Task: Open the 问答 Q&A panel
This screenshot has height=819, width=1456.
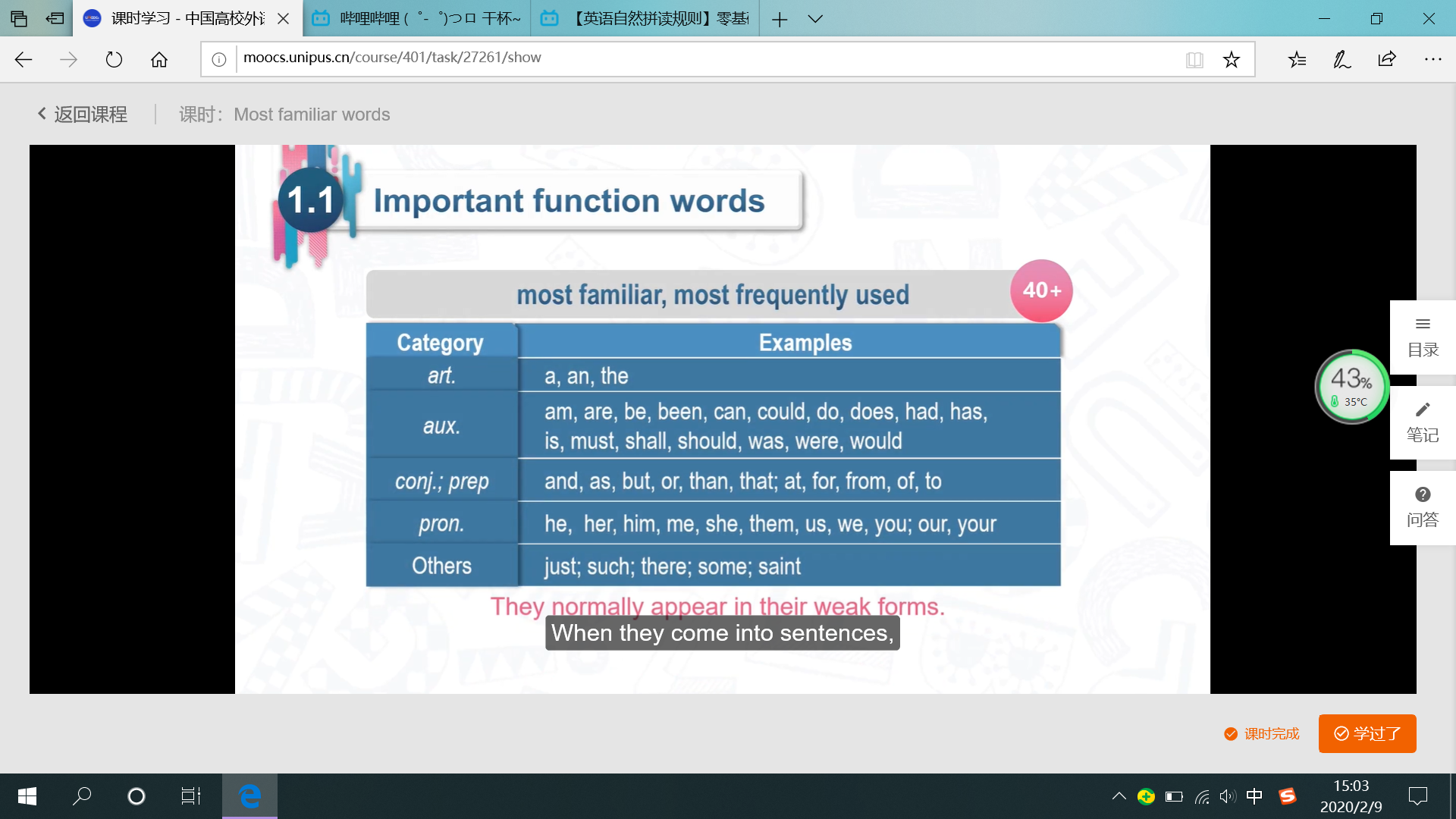Action: point(1423,507)
